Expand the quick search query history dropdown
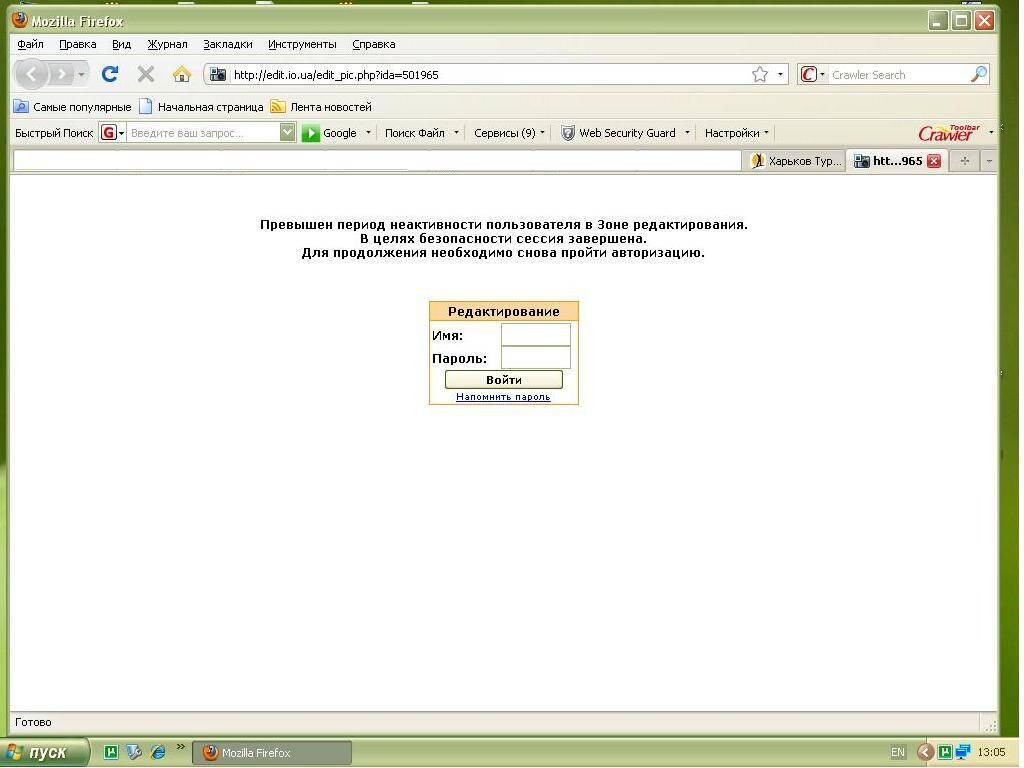The image size is (1024, 768). [288, 133]
